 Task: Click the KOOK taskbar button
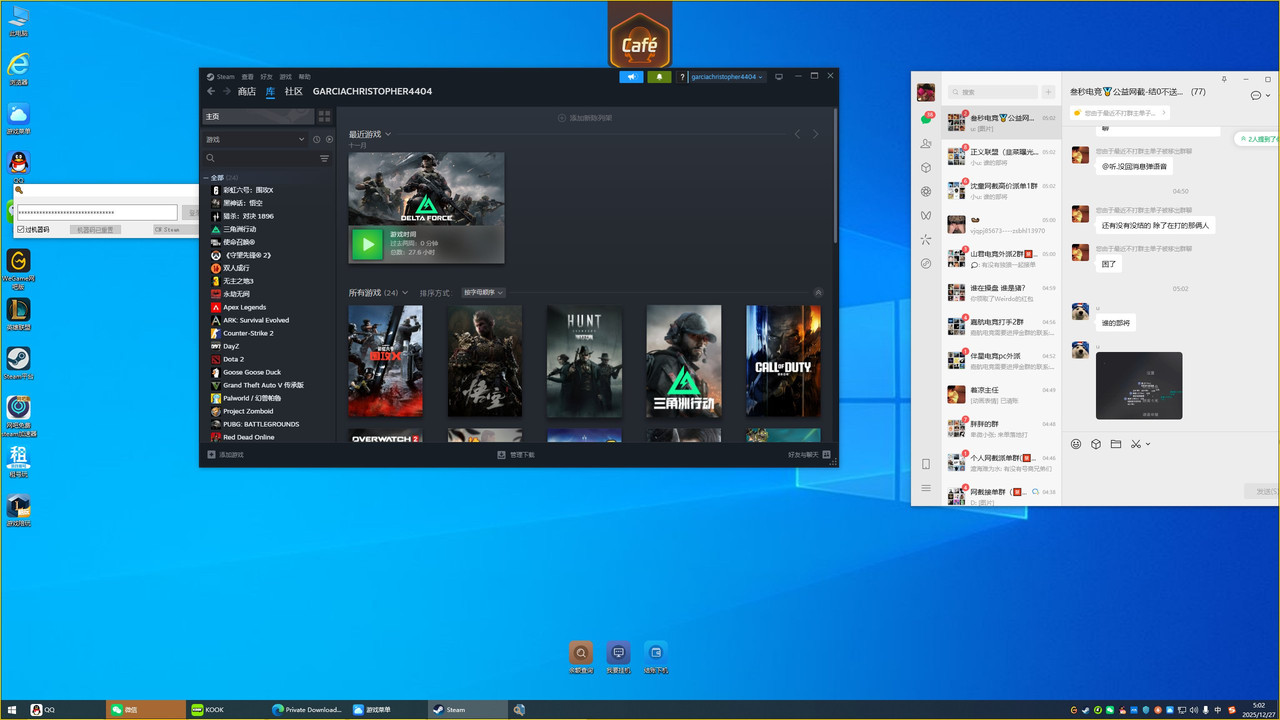(x=226, y=710)
